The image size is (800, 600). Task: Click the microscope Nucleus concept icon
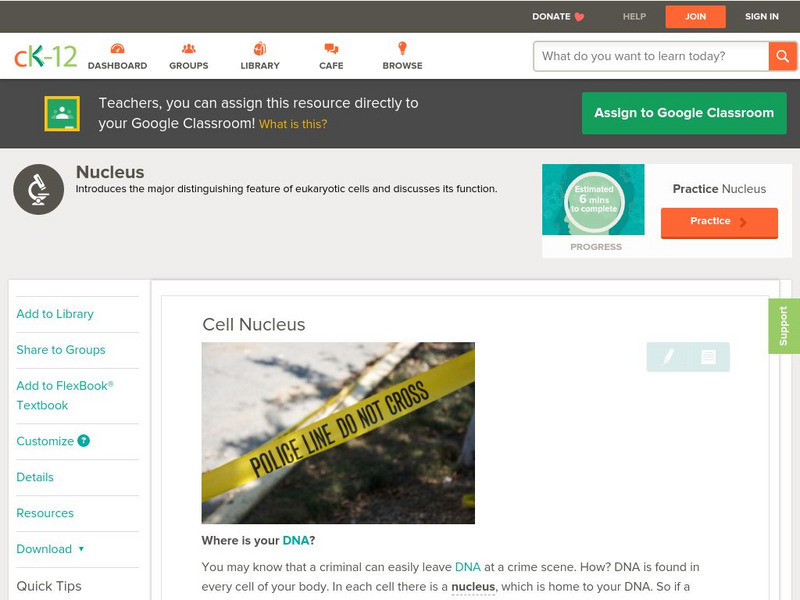[x=39, y=189]
